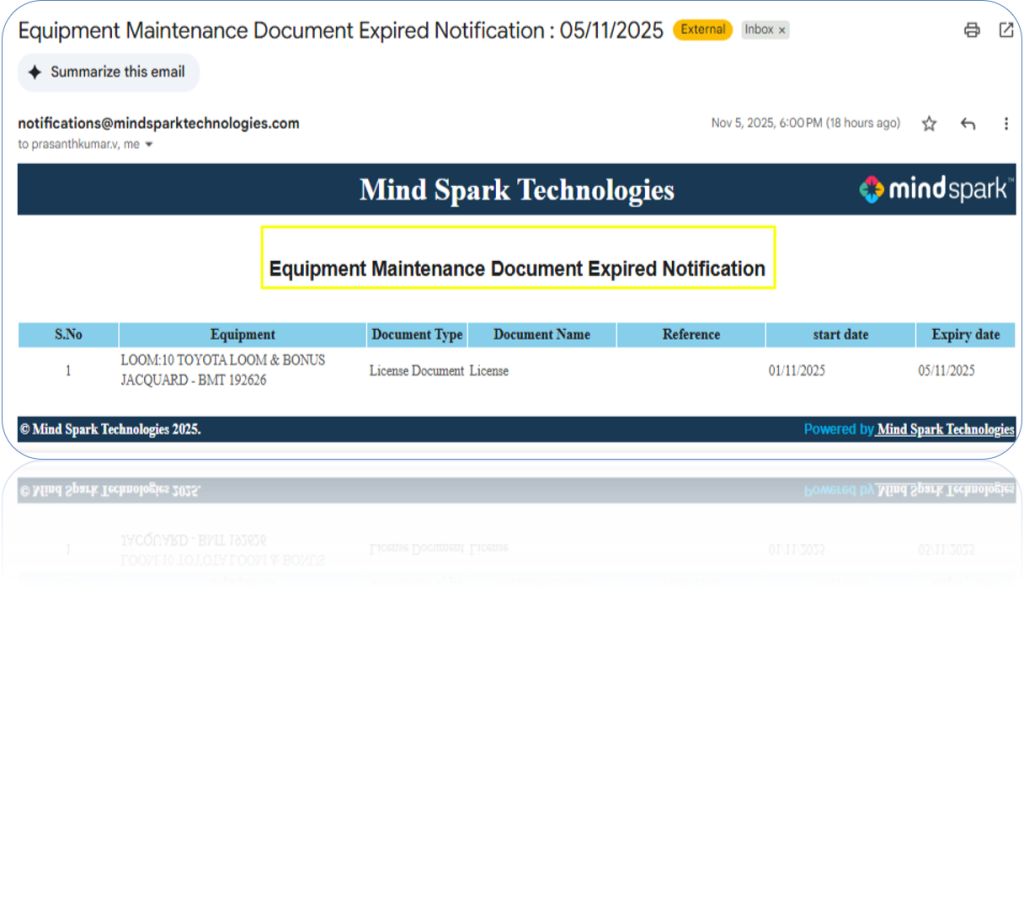Click the Inbox label text
Viewport: 1024px width, 921px height.
tap(758, 30)
